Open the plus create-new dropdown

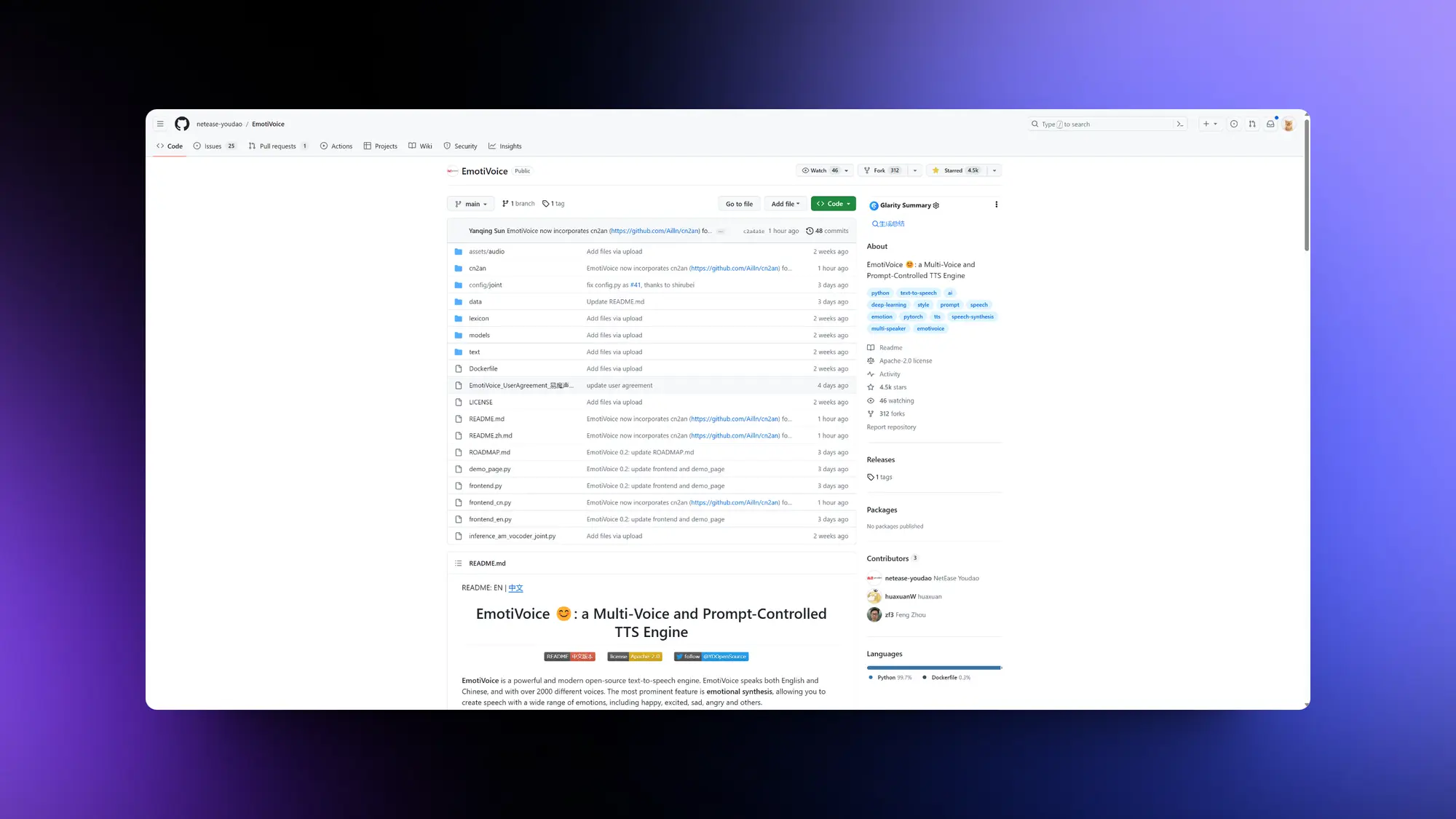1210,124
